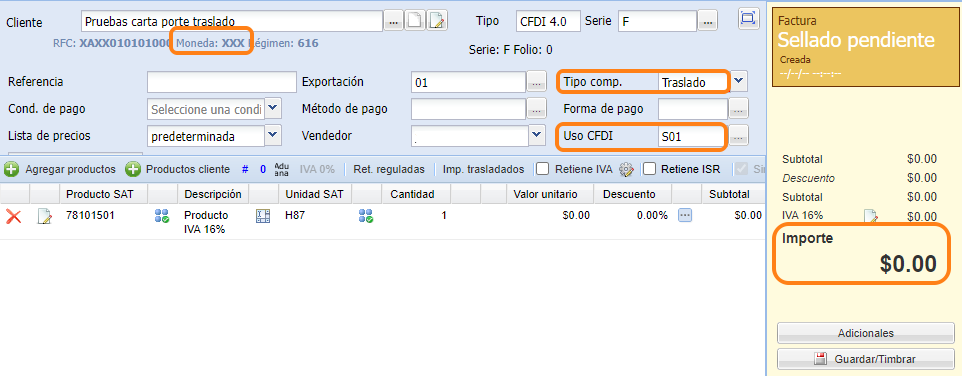Click the Adicionales button
This screenshot has height=376, width=962.
tap(866, 333)
